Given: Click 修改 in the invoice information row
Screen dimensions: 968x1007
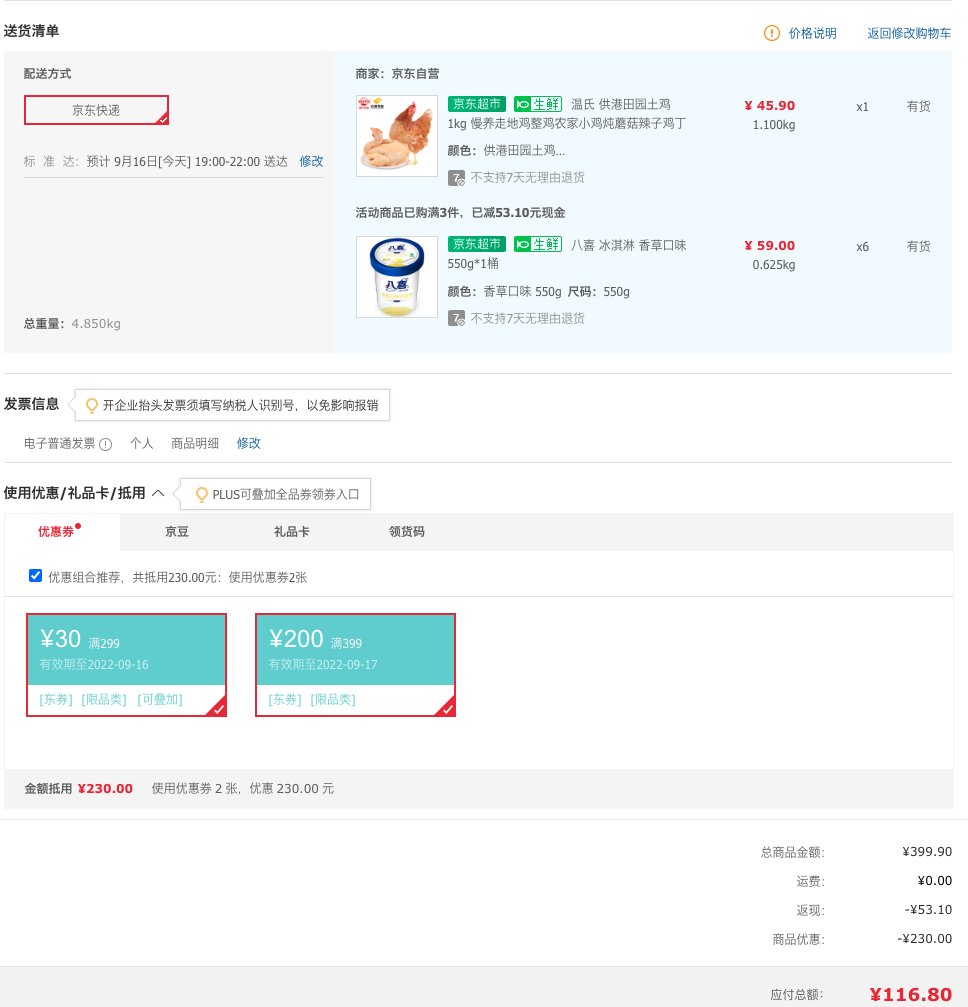Looking at the screenshot, I should pos(249,443).
